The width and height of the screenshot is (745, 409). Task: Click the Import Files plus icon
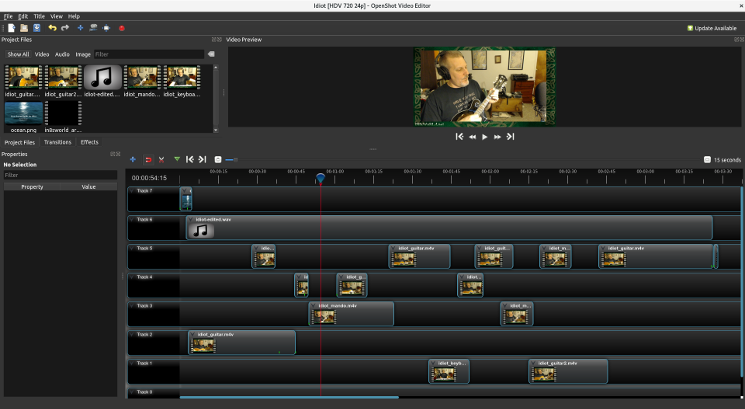tap(80, 28)
